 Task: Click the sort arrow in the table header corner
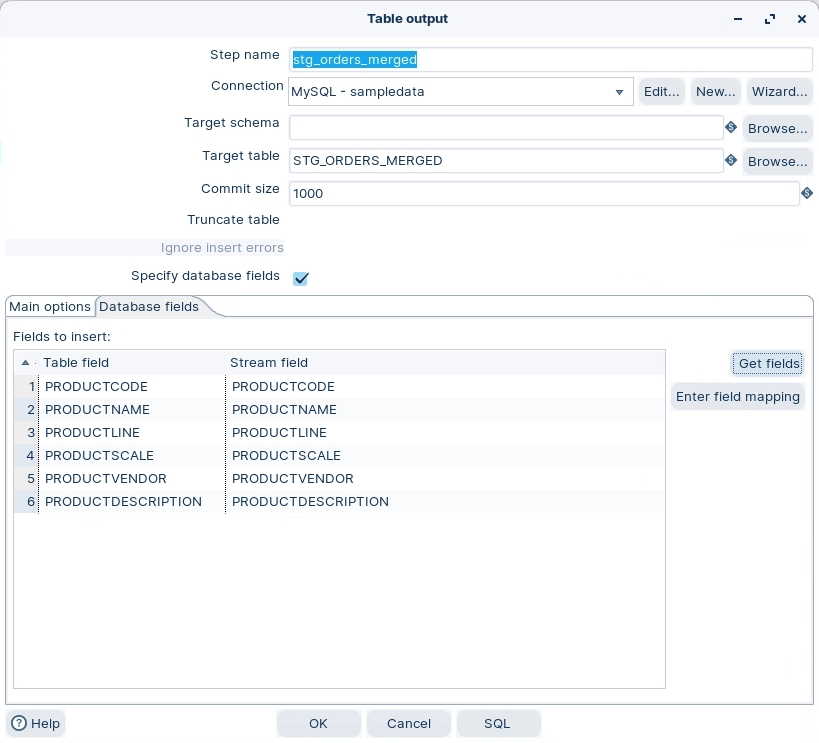pos(25,363)
